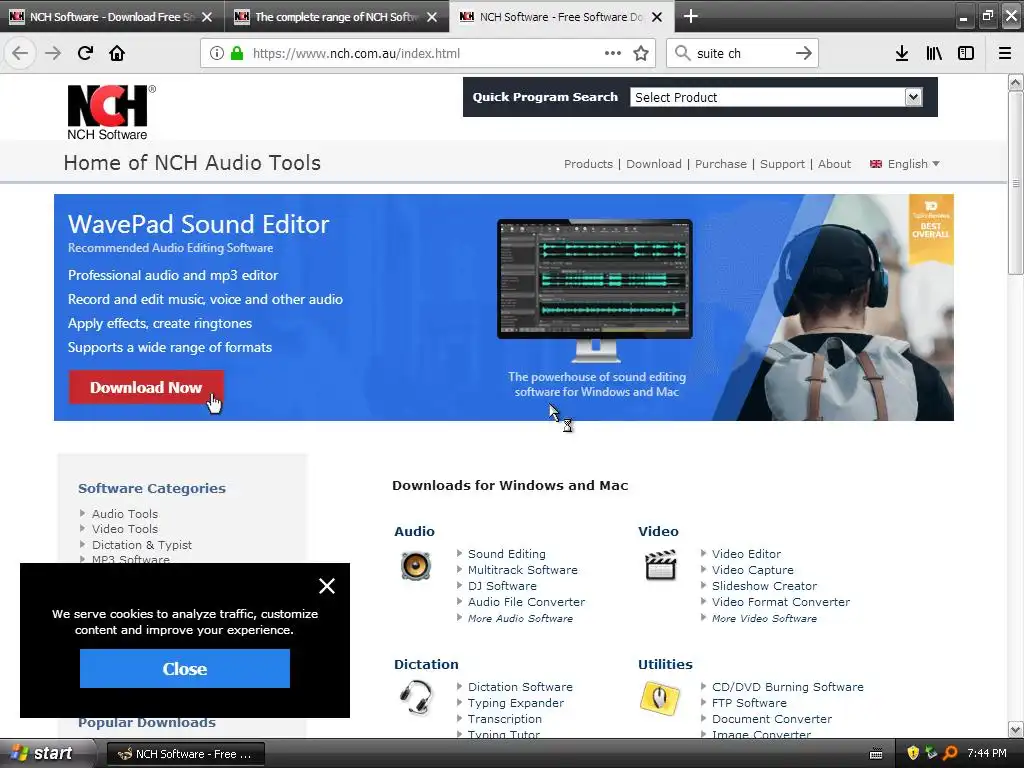The image size is (1024, 768).
Task: Open the Typing Expander link
Action: (x=515, y=703)
